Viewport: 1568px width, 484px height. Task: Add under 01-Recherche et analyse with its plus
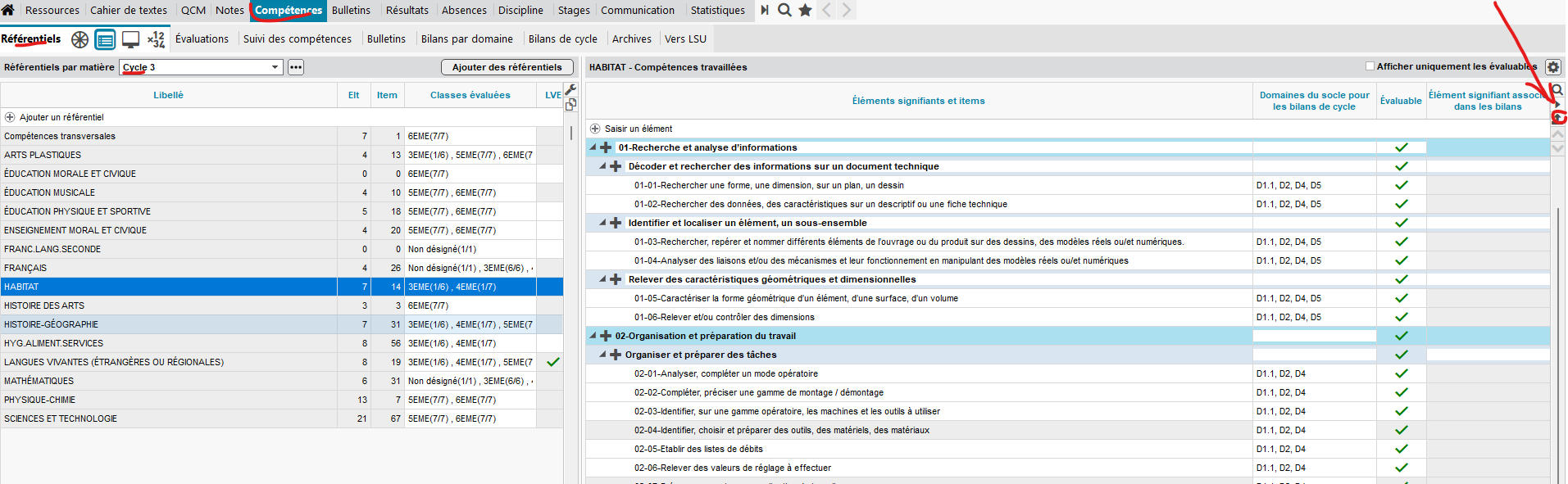point(606,147)
